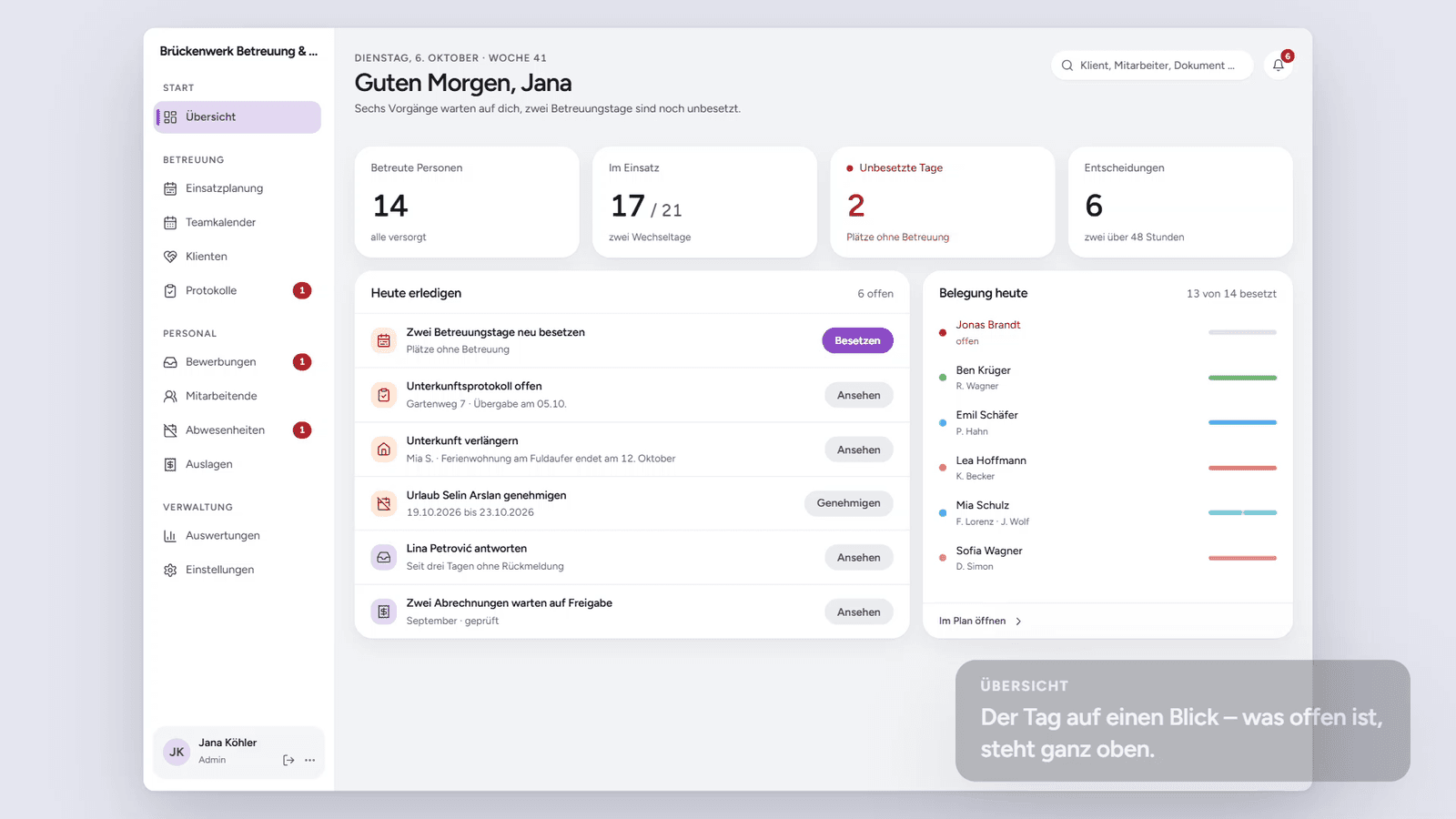This screenshot has width=1456, height=819.
Task: Open Bewerbungen in the sidebar
Action: click(x=238, y=362)
